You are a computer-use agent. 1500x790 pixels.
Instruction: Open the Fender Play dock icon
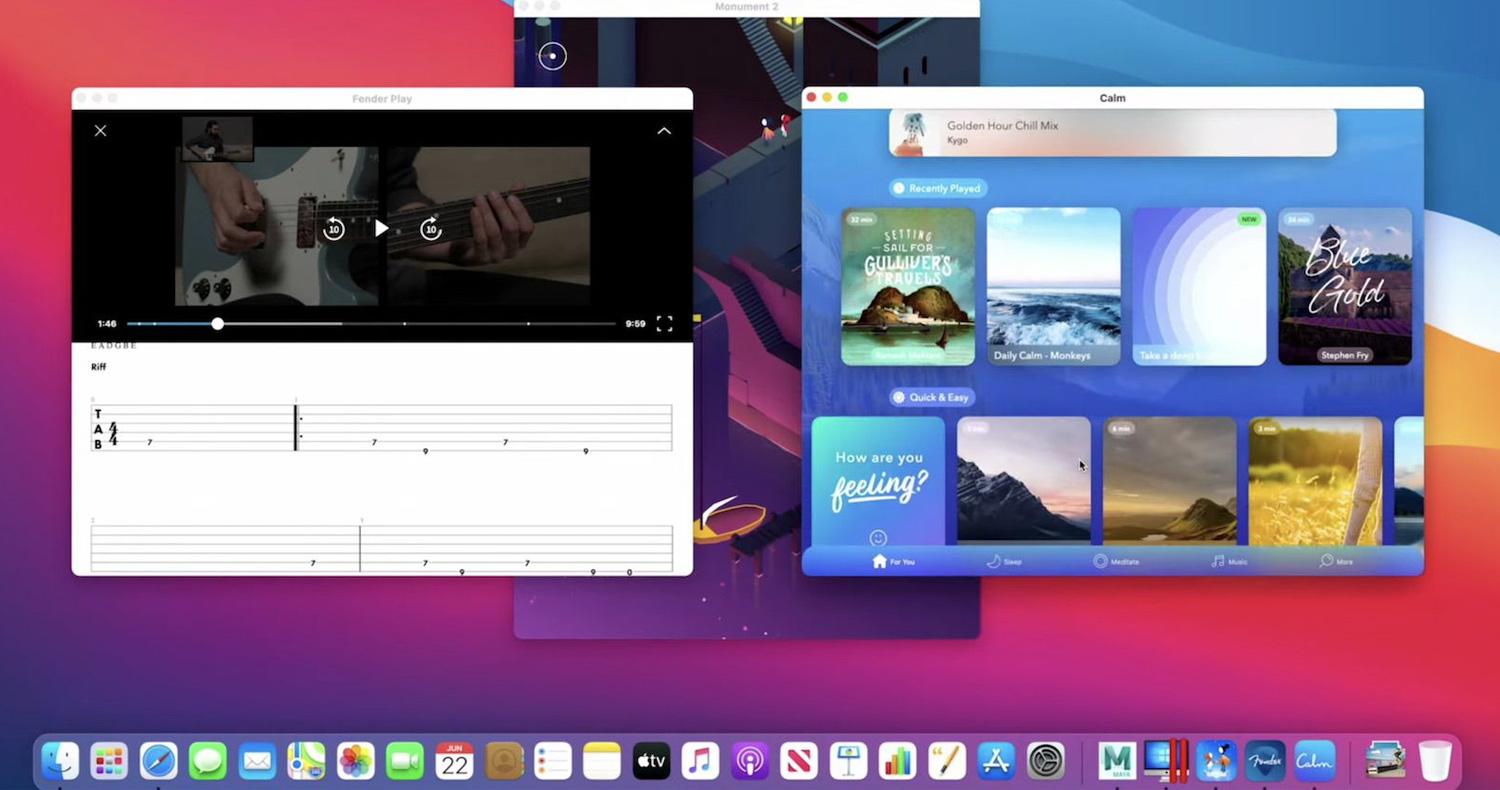(1266, 761)
